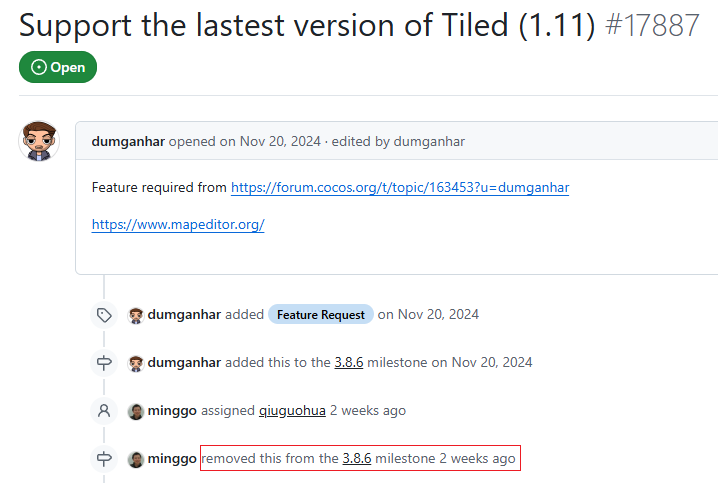Click dumganhar's small avatar beside milestone event
718x496 pixels.
(x=136, y=363)
